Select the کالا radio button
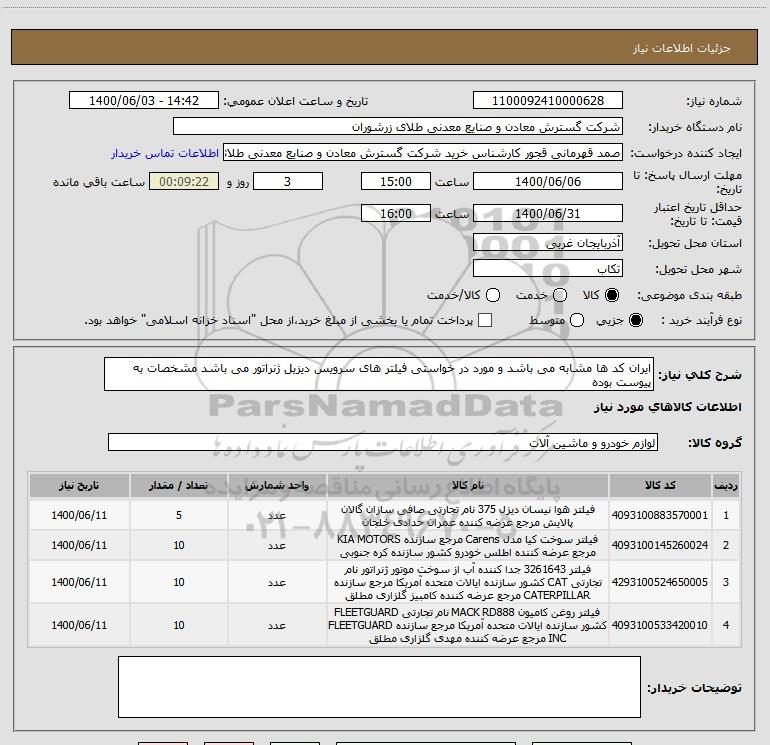Viewport: 770px width, 745px height. tap(612, 295)
